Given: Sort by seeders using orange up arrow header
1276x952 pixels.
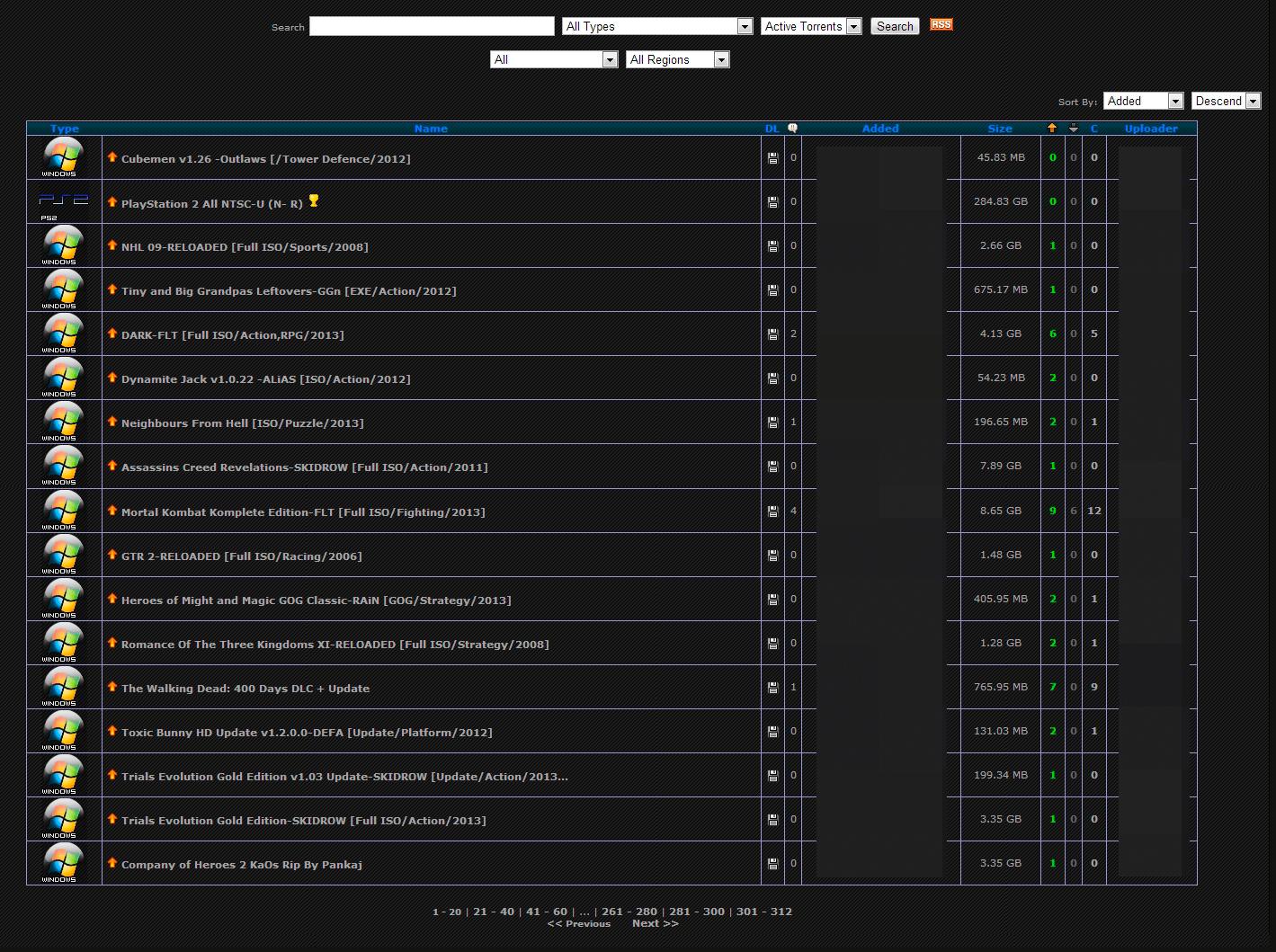Looking at the screenshot, I should click(1052, 128).
